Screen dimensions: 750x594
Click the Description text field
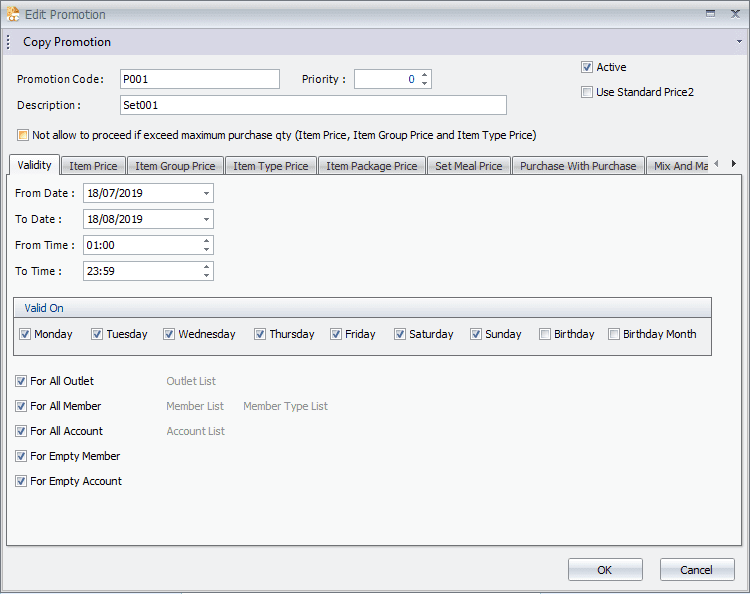[313, 105]
